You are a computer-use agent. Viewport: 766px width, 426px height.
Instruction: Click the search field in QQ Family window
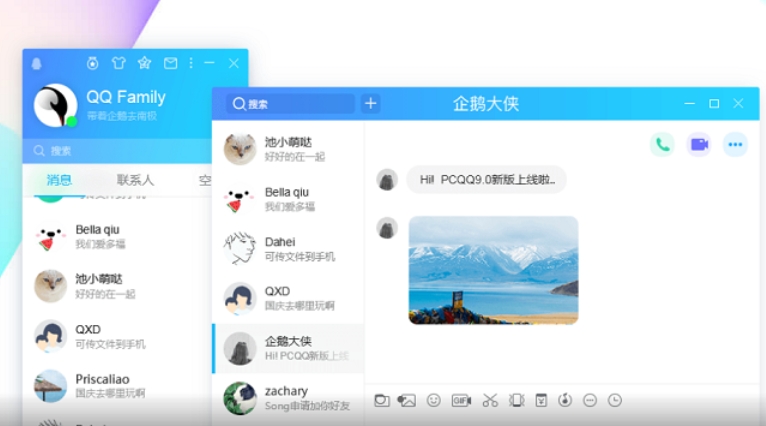click(x=117, y=151)
